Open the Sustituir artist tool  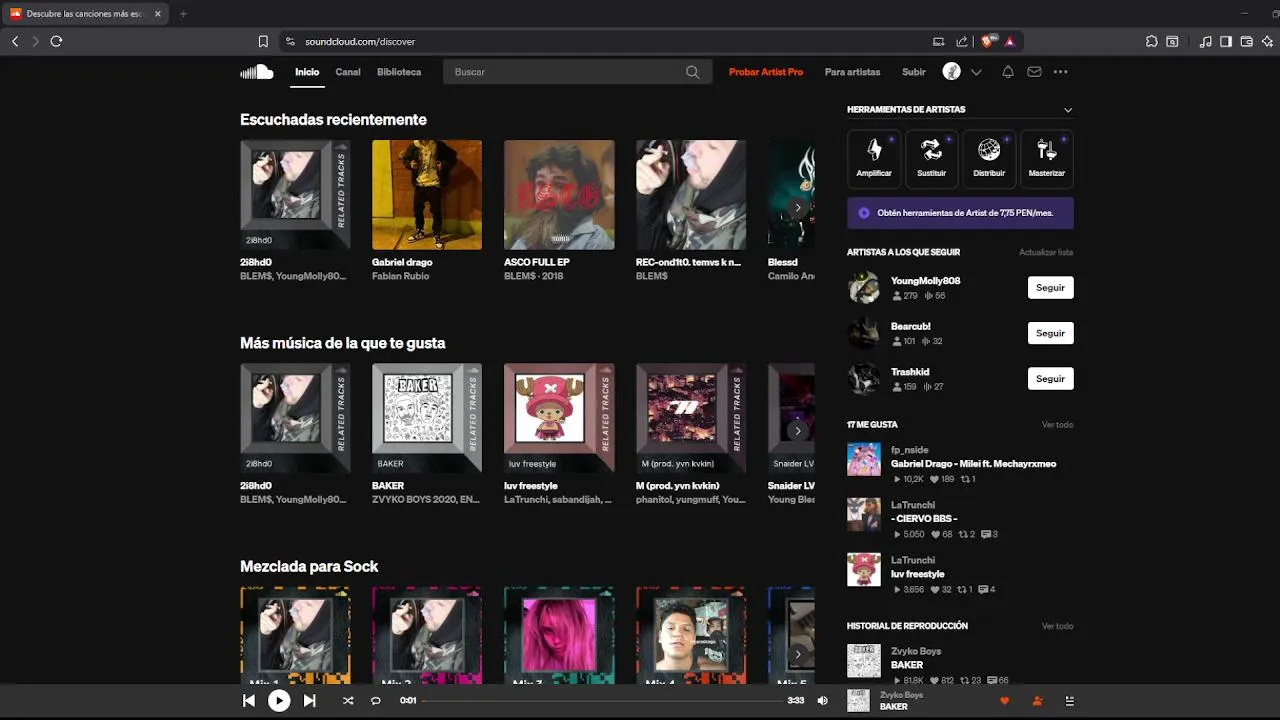point(931,158)
